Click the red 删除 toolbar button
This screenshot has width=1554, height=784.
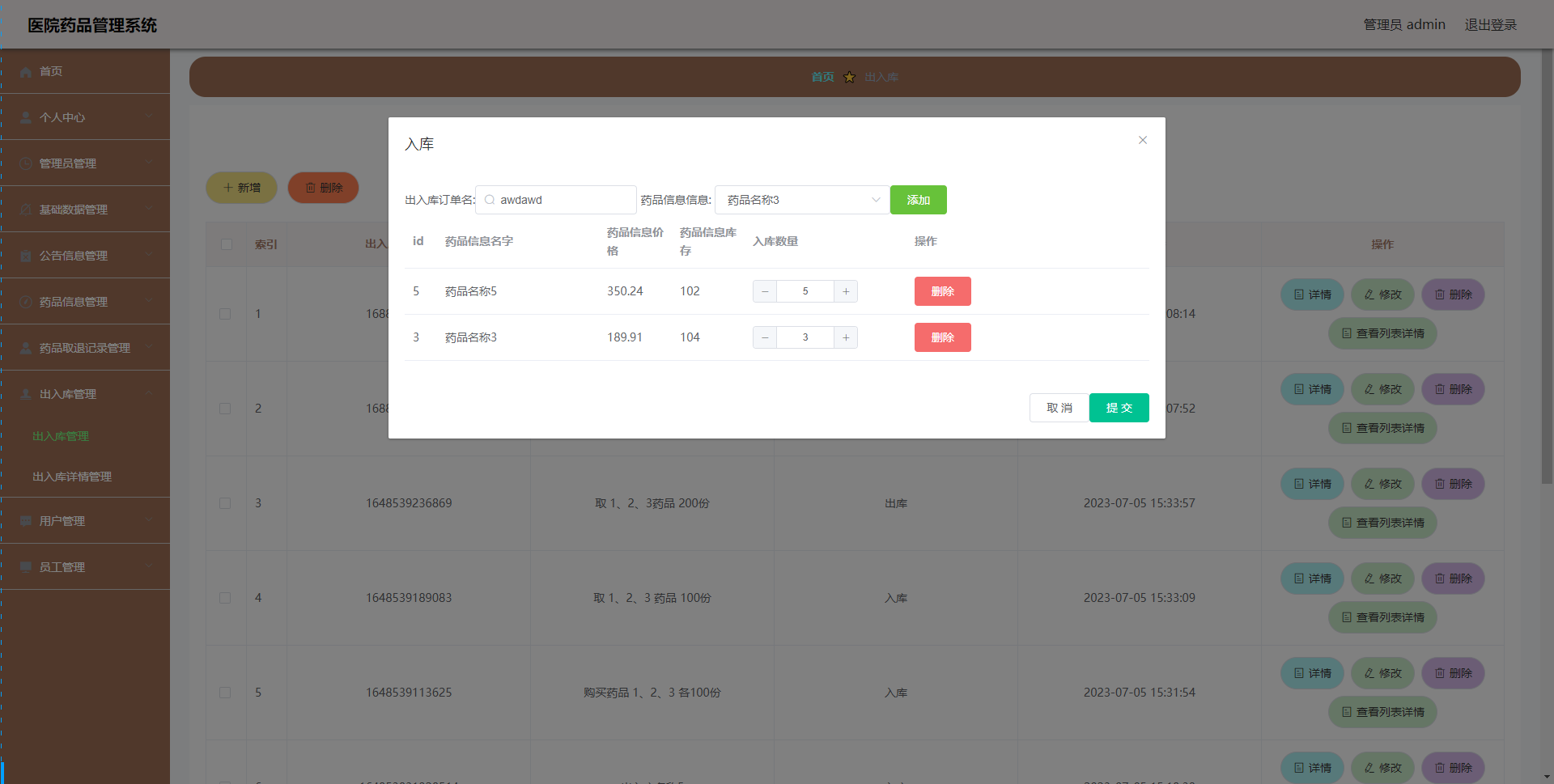tap(324, 188)
